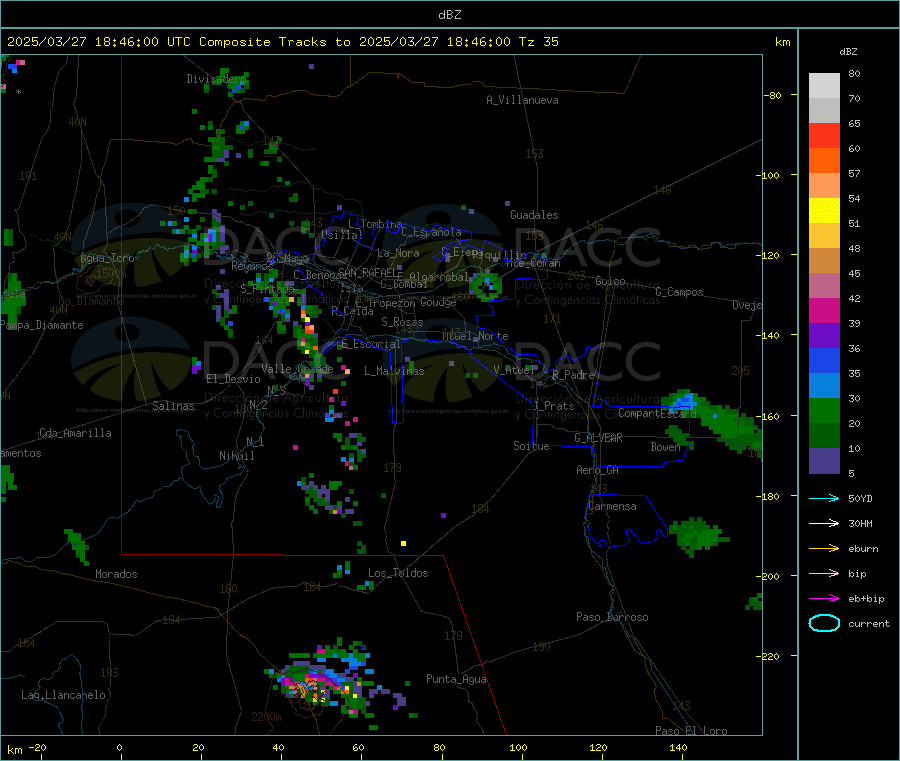The height and width of the screenshot is (761, 900).
Task: Click the Pampa_Diamante map label
Action: coord(42,325)
